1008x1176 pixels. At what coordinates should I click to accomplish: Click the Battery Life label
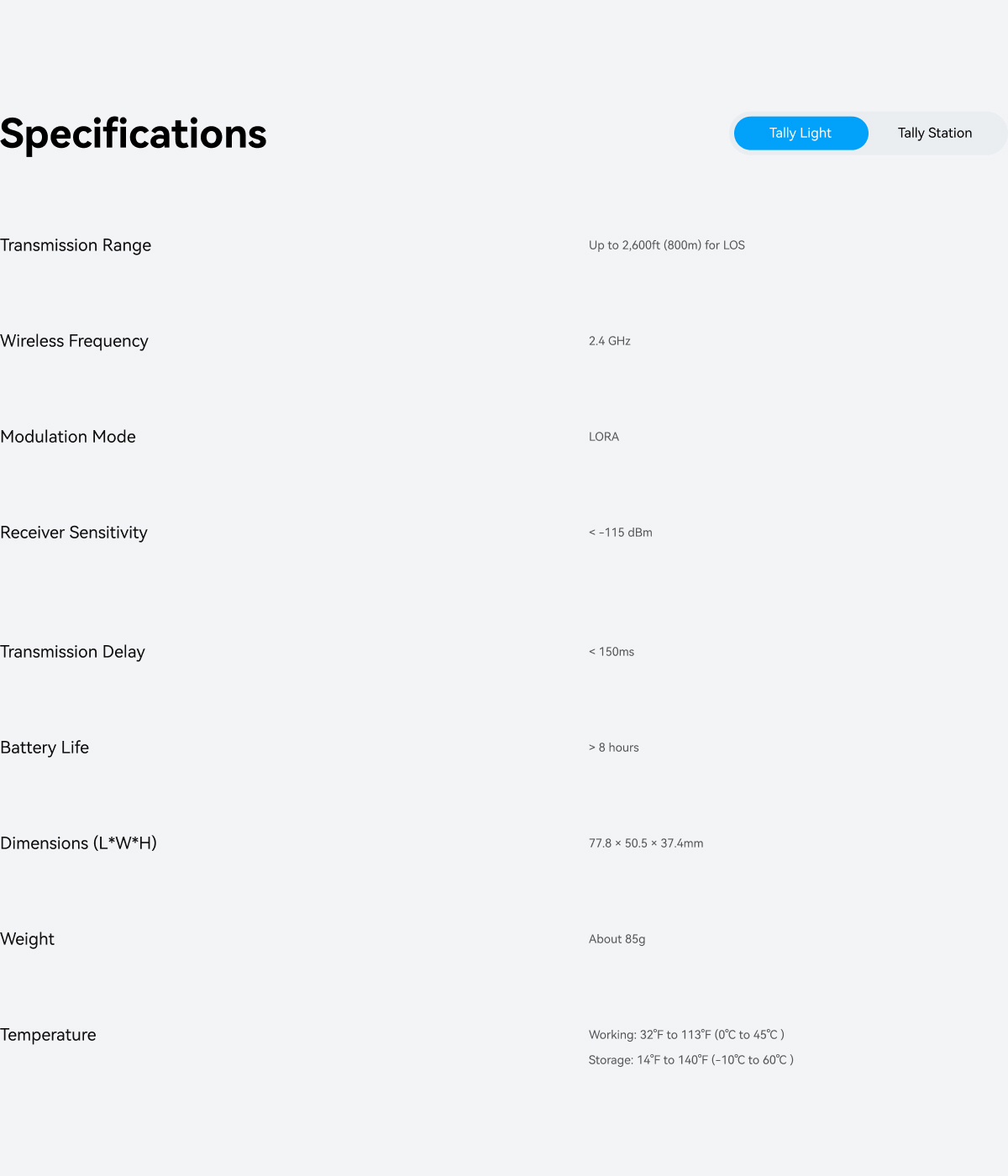(45, 748)
